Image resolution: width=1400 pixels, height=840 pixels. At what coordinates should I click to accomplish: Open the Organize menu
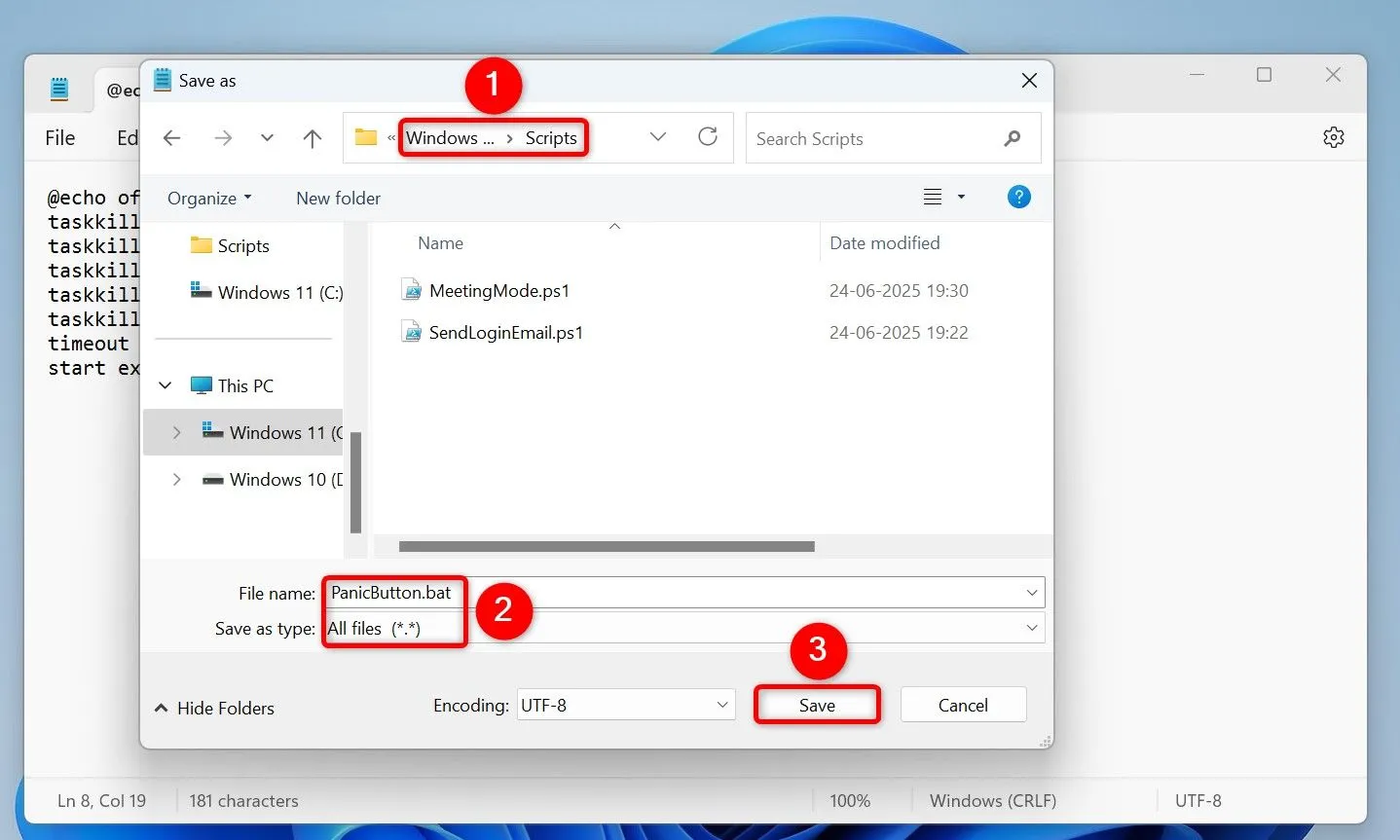click(208, 198)
